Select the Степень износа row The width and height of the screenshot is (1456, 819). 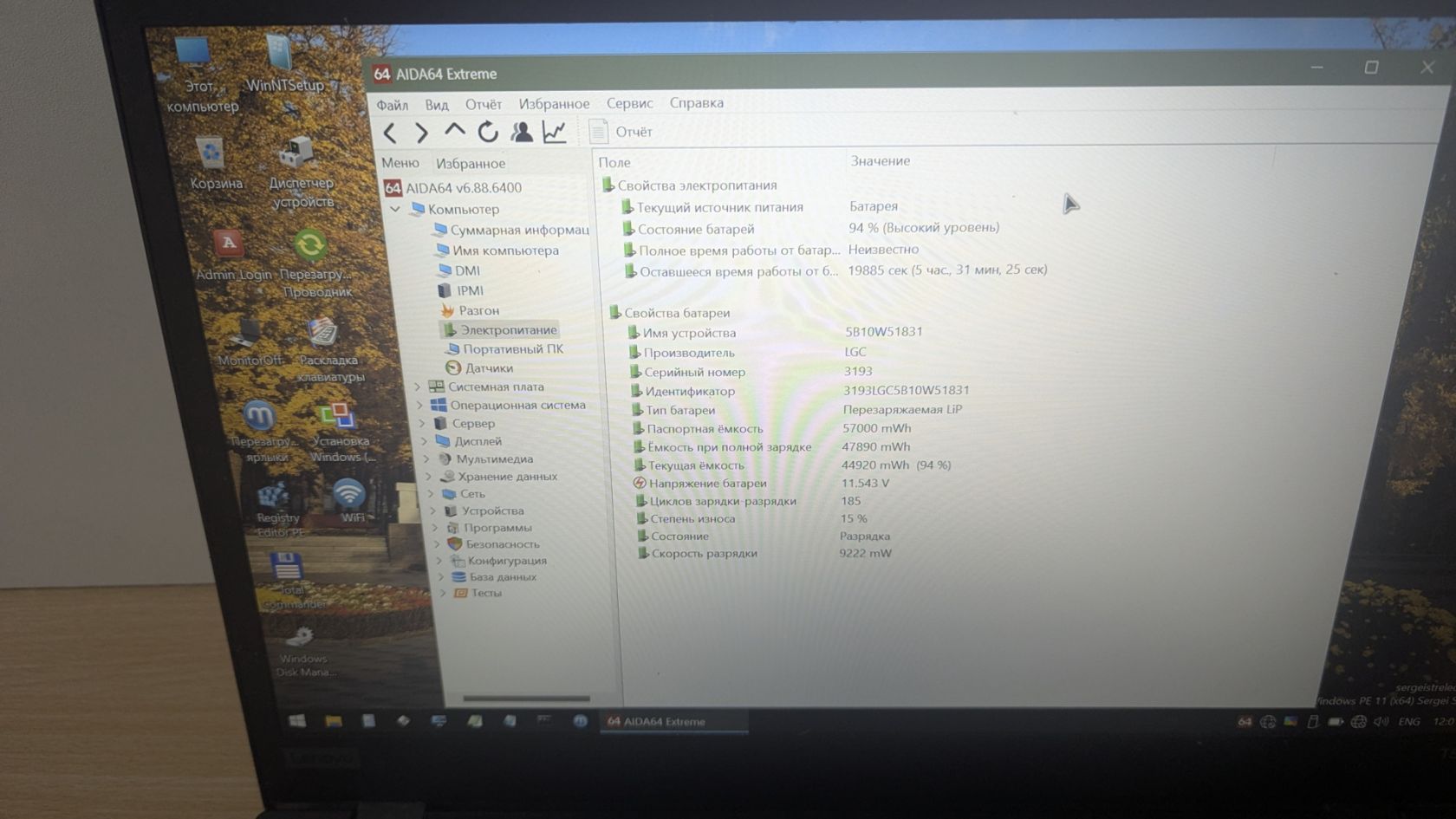pyautogui.click(x=752, y=518)
